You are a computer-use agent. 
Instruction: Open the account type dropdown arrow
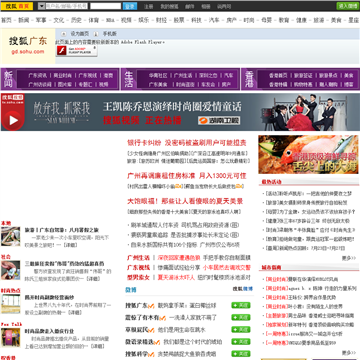coord(41,6)
